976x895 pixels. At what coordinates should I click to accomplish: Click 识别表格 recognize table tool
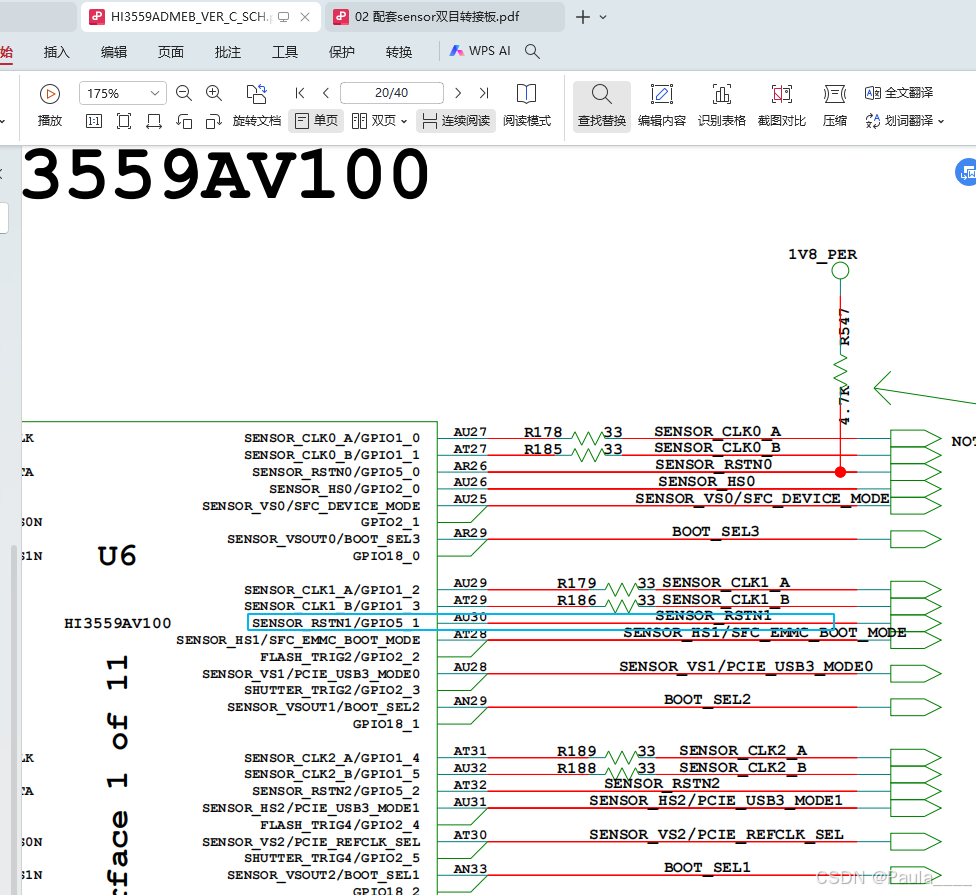[721, 106]
